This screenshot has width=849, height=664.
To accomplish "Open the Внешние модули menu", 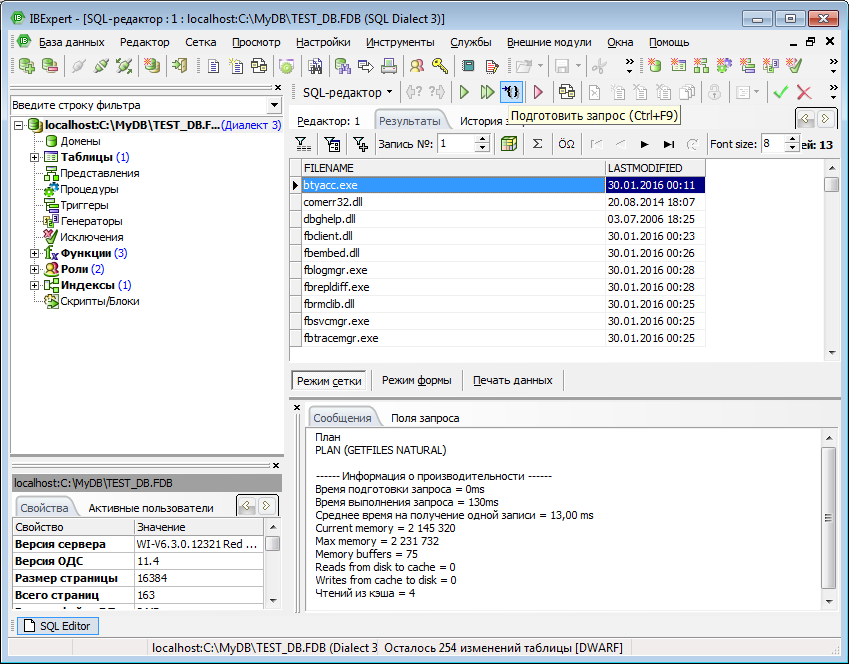I will (549, 42).
